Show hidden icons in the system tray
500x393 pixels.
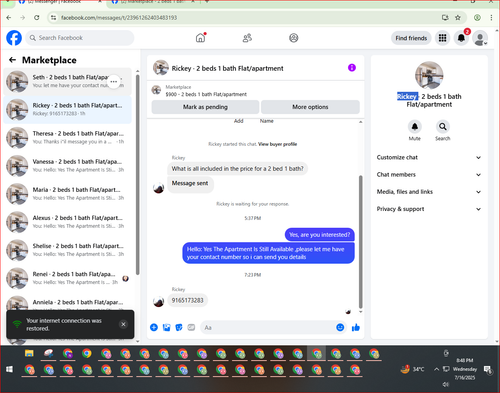point(436,369)
